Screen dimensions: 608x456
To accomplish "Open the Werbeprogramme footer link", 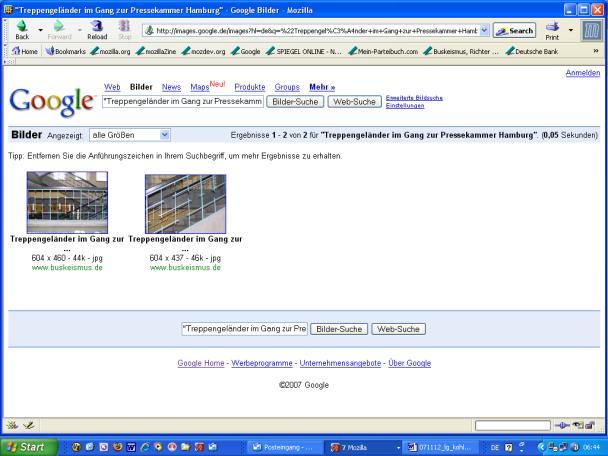I will (x=262, y=363).
